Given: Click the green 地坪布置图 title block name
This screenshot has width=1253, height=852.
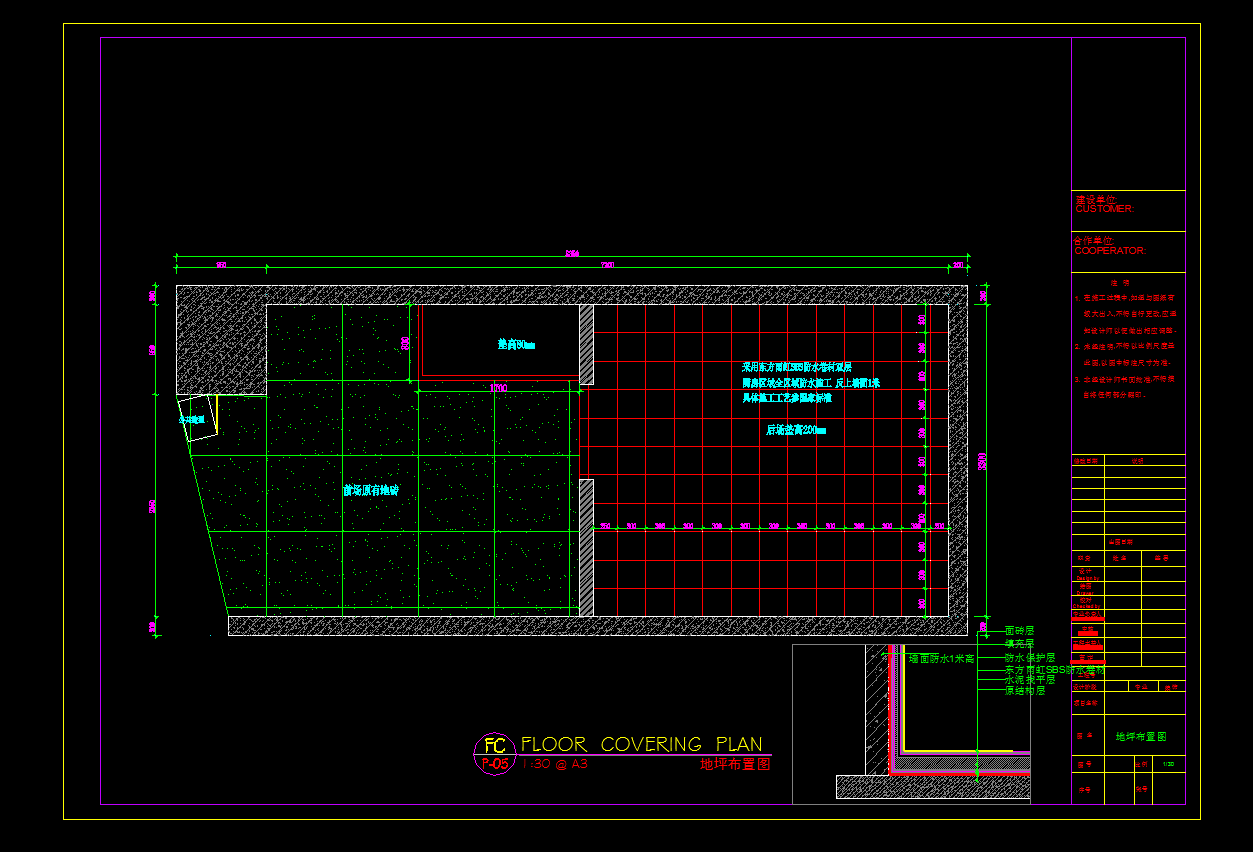Looking at the screenshot, I should point(1141,737).
